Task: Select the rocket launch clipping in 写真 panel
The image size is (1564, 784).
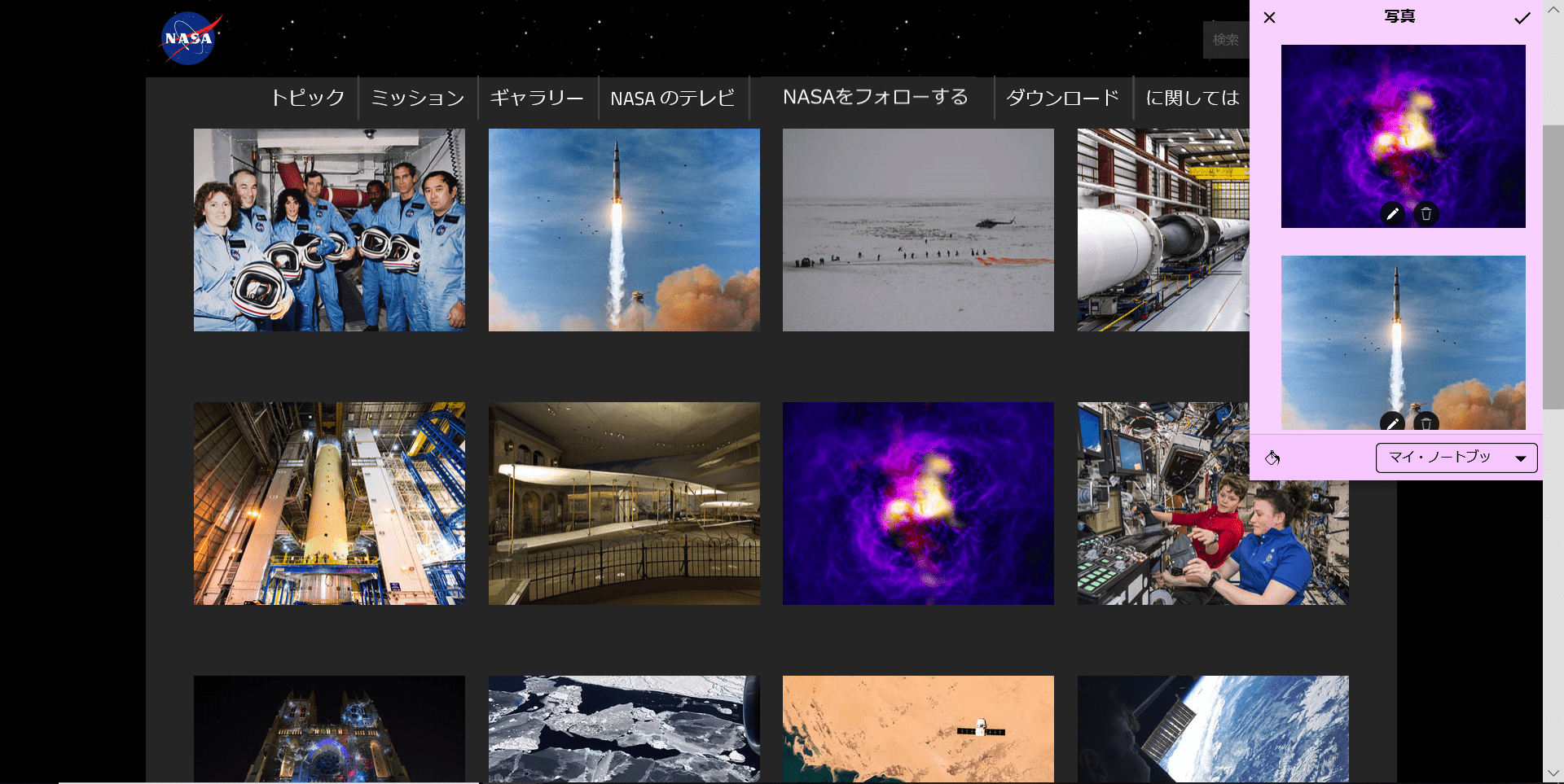Action: click(x=1403, y=342)
